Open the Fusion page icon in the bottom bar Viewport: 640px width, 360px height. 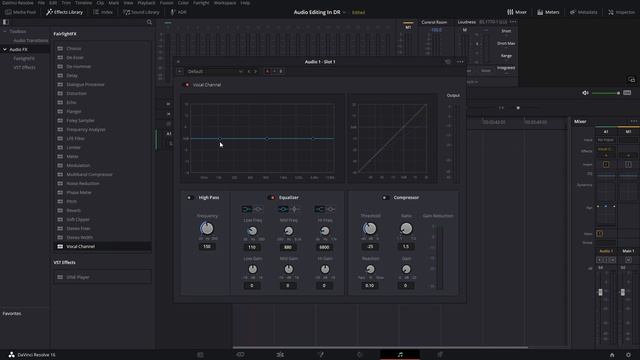pos(320,355)
